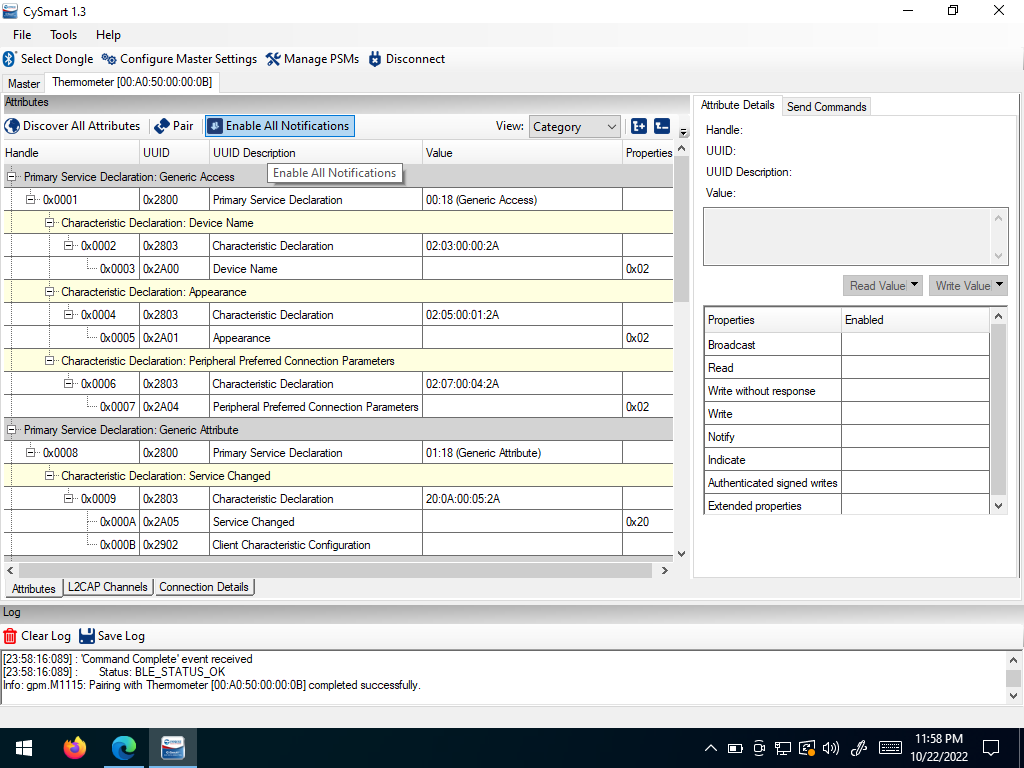Open the View Category dropdown
Screen dimensions: 1024x768
click(x=573, y=127)
